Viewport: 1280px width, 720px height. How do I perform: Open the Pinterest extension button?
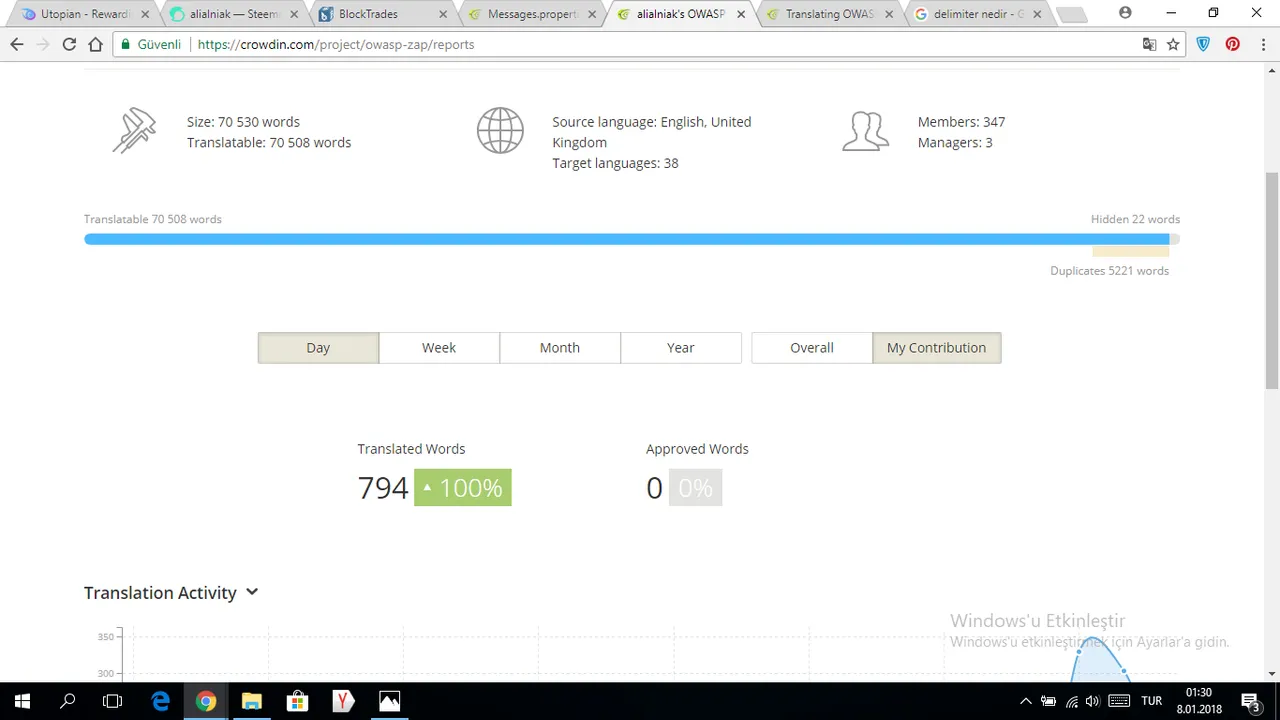1232,44
